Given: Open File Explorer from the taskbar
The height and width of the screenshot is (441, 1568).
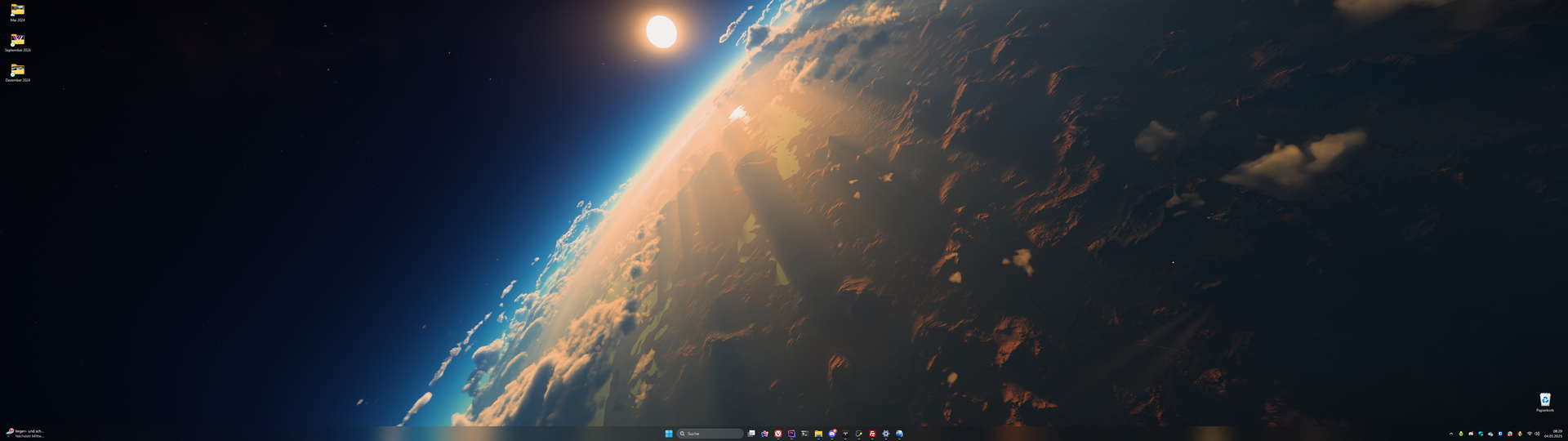Looking at the screenshot, I should click(818, 434).
